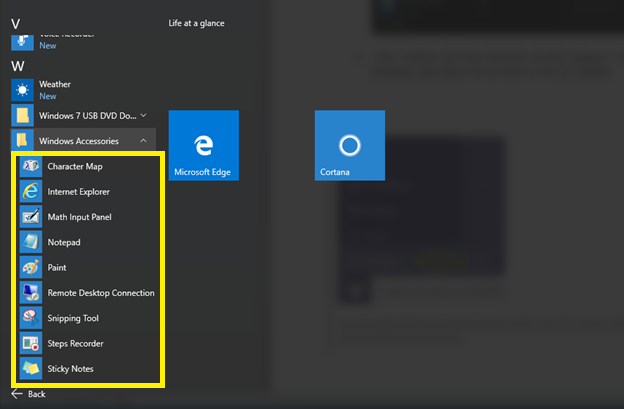Viewport: 624px width, 409px height.
Task: Select the Character Map label
Action: (x=75, y=167)
